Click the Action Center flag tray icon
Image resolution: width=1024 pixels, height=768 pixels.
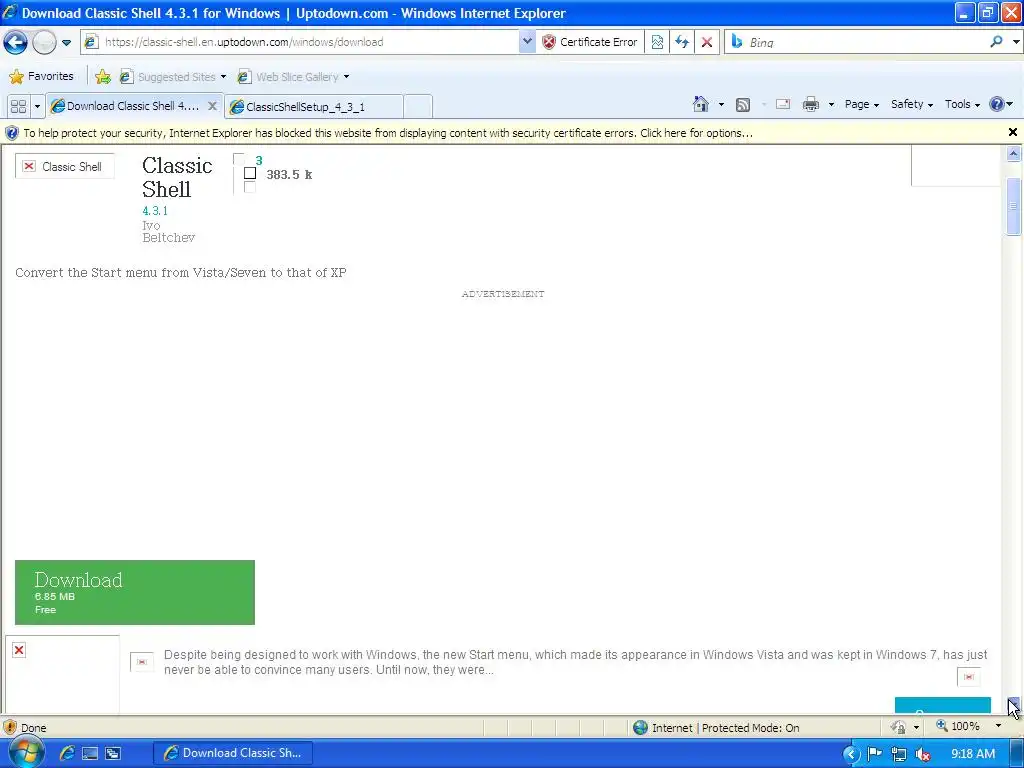click(874, 754)
